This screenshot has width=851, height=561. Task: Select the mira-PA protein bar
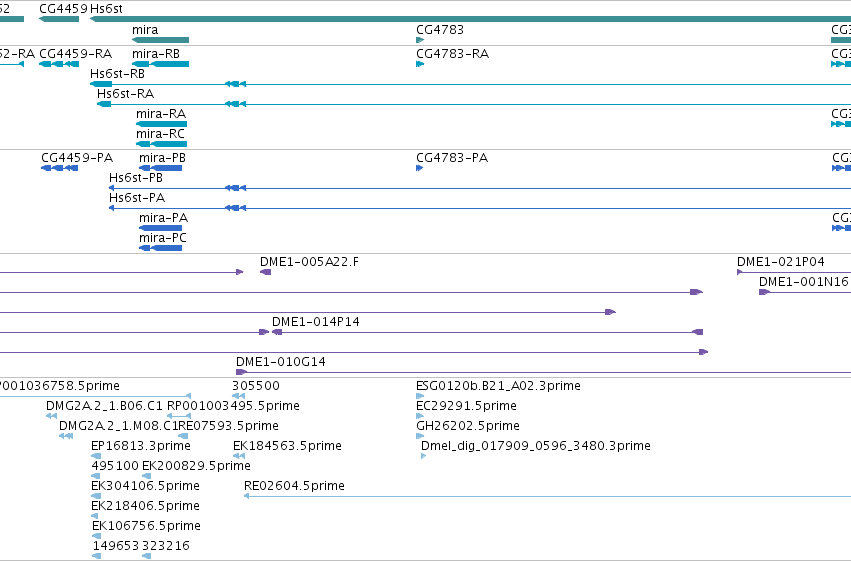(161, 228)
